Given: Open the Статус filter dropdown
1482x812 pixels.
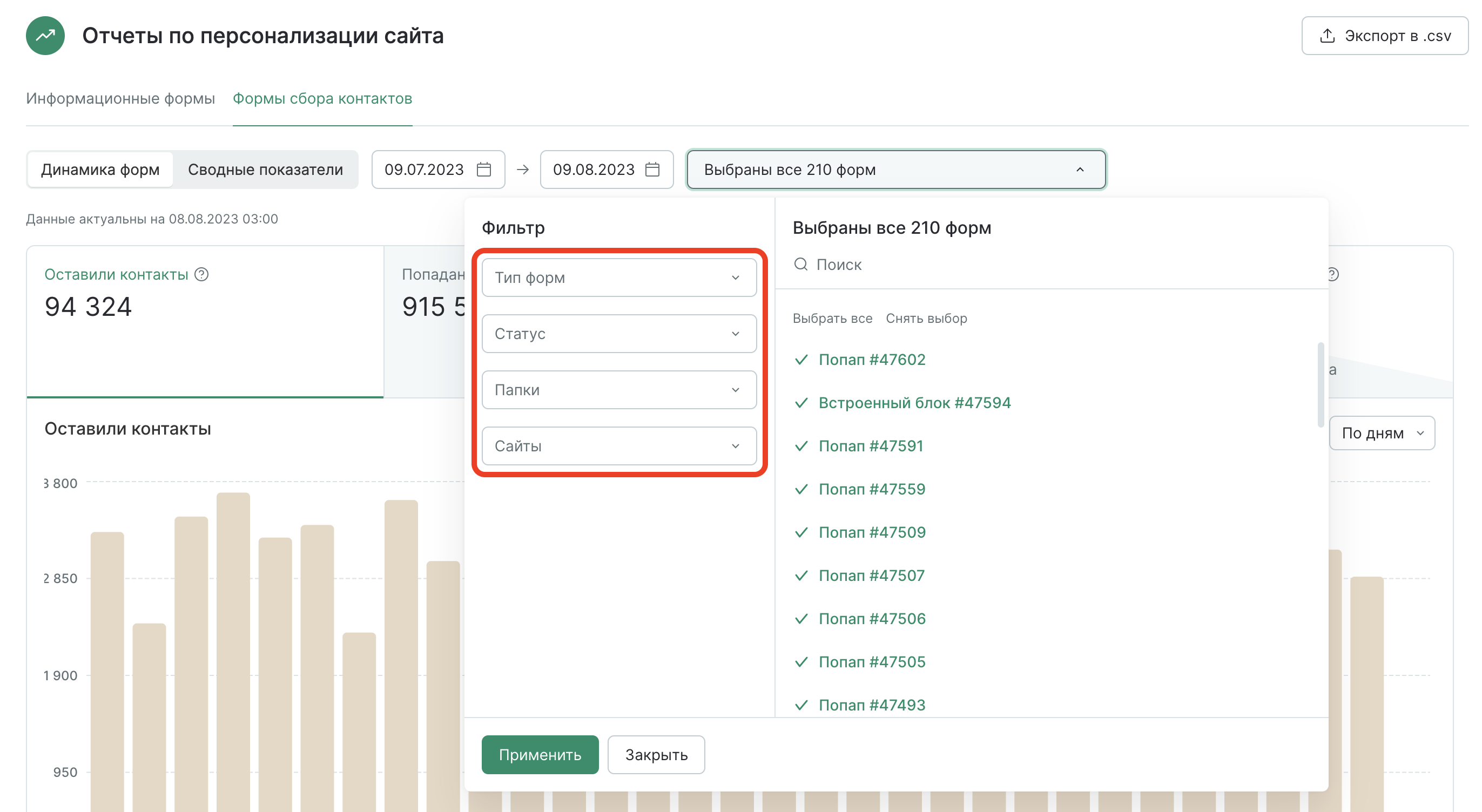Looking at the screenshot, I should click(x=619, y=334).
